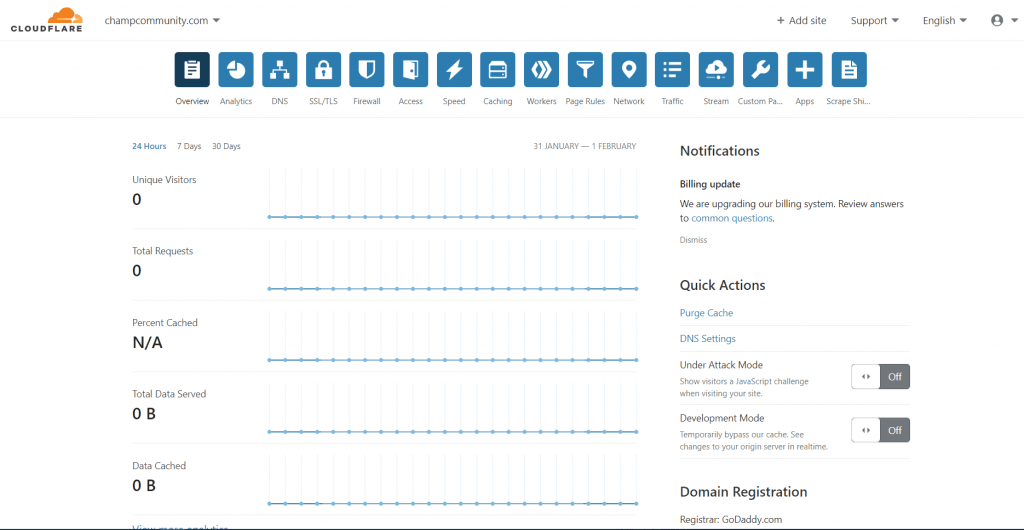Open the DNS Settings quick action
1024x530 pixels.
pyautogui.click(x=707, y=339)
